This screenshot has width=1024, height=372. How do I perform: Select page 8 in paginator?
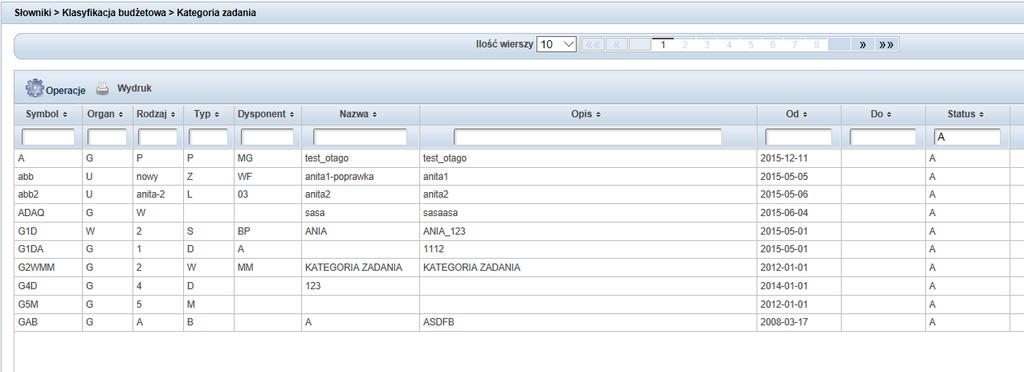click(817, 44)
